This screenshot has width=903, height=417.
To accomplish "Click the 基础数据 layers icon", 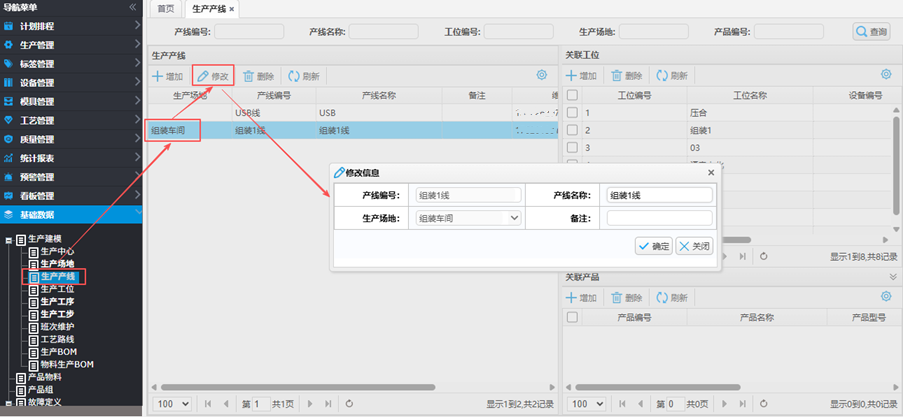I will [x=8, y=215].
